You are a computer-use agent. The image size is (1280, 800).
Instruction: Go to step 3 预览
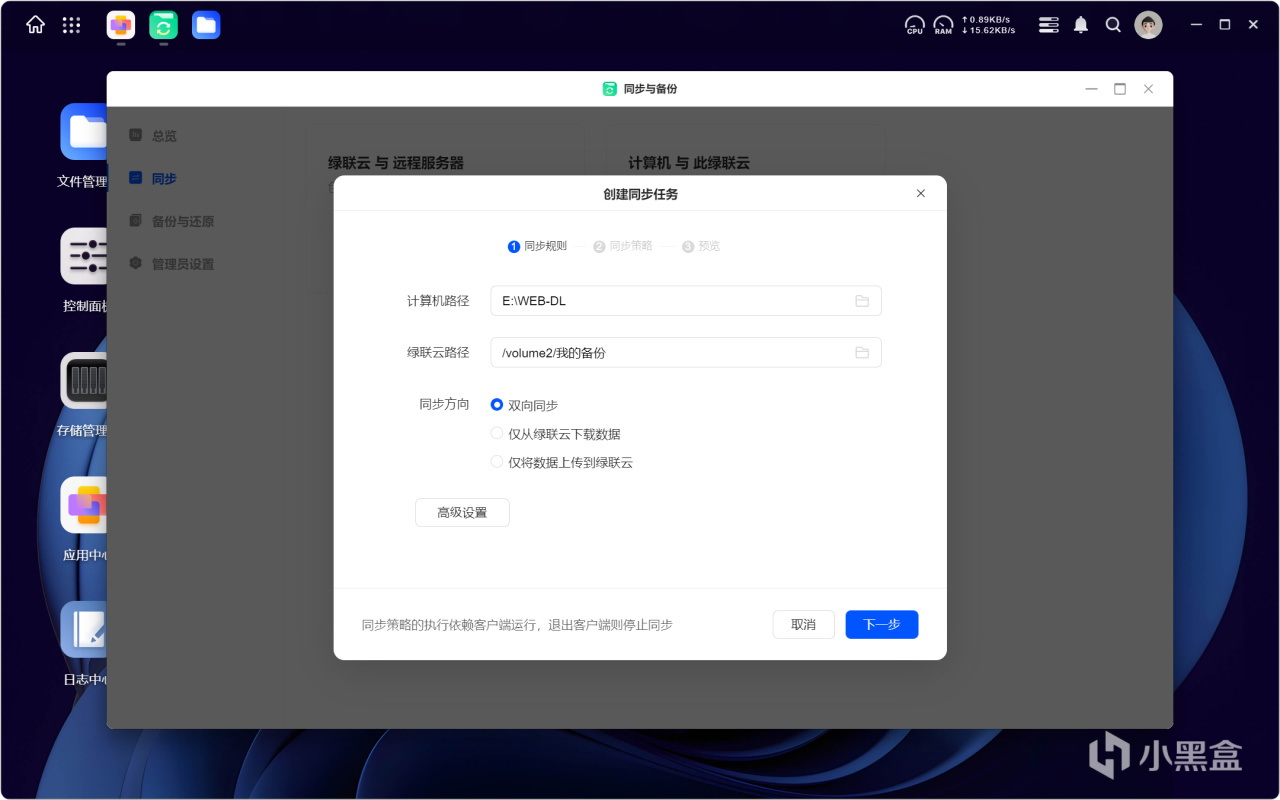point(701,246)
